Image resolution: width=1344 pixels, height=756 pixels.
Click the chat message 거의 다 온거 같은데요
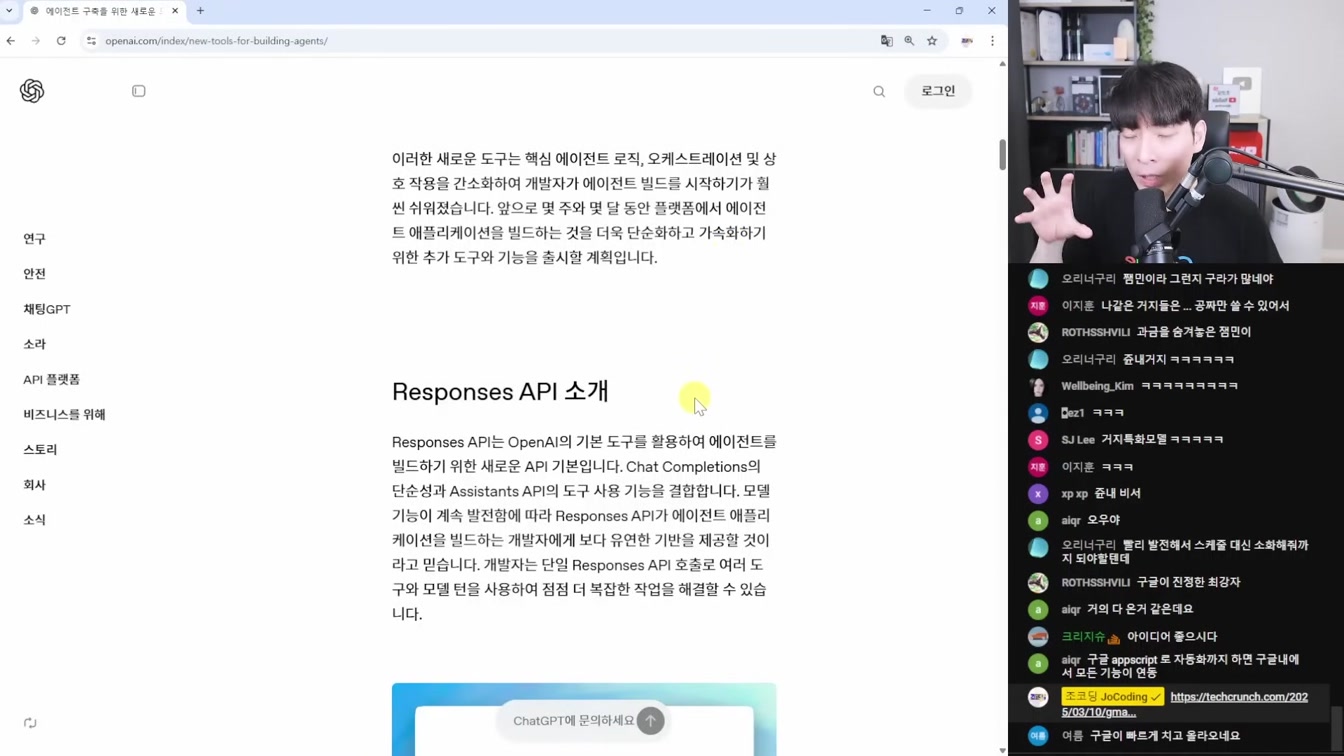pos(1140,609)
